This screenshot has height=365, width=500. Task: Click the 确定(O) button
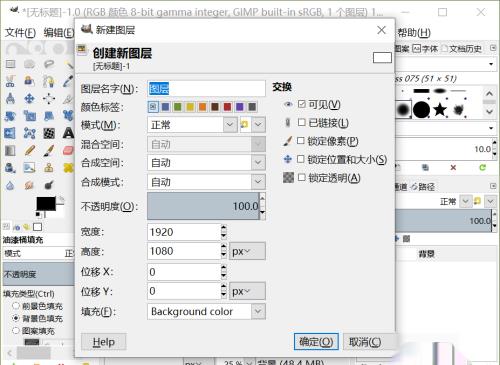(316, 342)
